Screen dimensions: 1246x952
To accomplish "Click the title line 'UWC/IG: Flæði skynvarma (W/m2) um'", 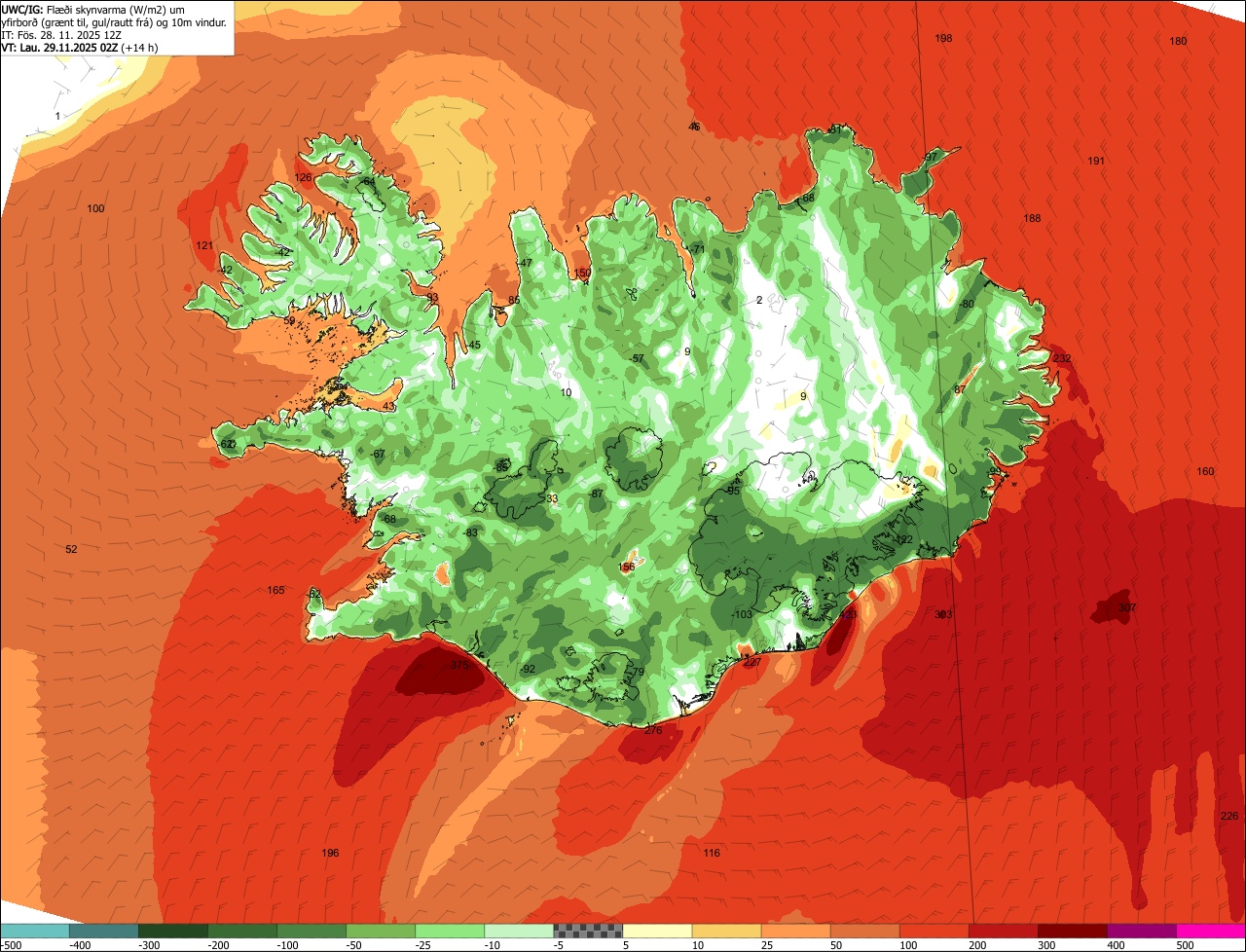I will pyautogui.click(x=93, y=9).
